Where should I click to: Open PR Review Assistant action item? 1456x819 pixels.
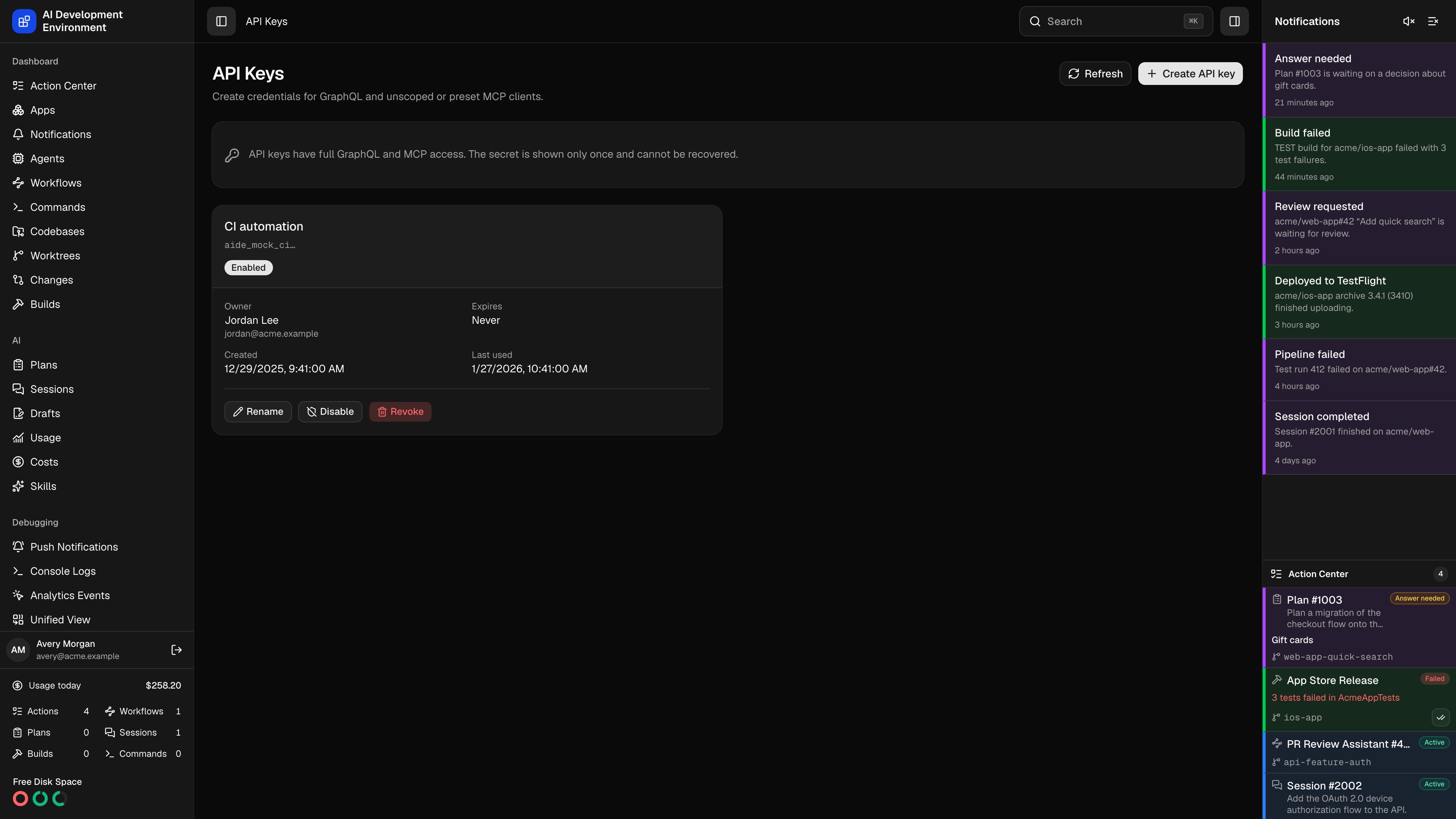click(1359, 752)
